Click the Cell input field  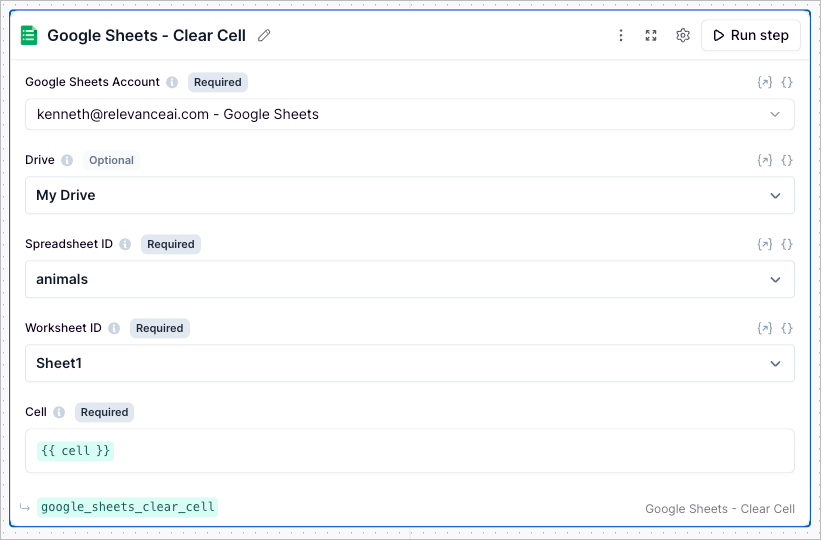(409, 450)
